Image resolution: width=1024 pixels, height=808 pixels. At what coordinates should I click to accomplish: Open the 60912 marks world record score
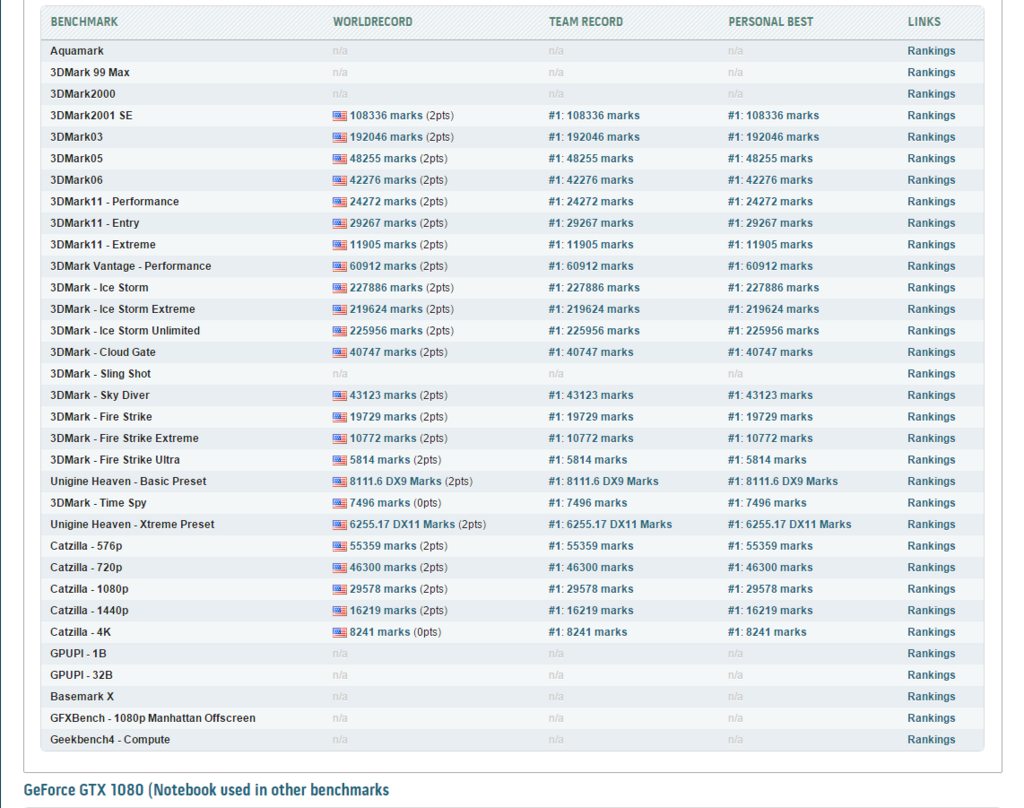click(383, 267)
